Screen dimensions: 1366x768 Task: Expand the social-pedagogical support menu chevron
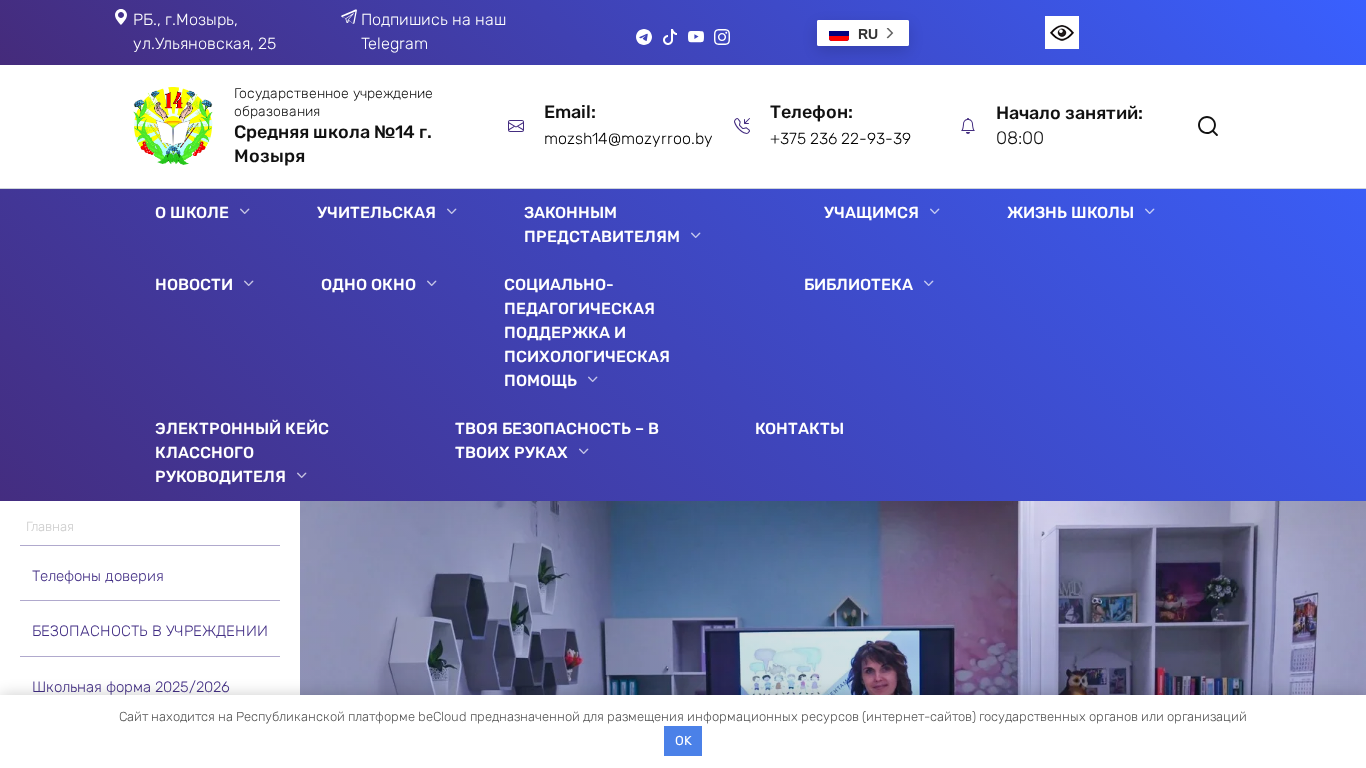pos(593,379)
